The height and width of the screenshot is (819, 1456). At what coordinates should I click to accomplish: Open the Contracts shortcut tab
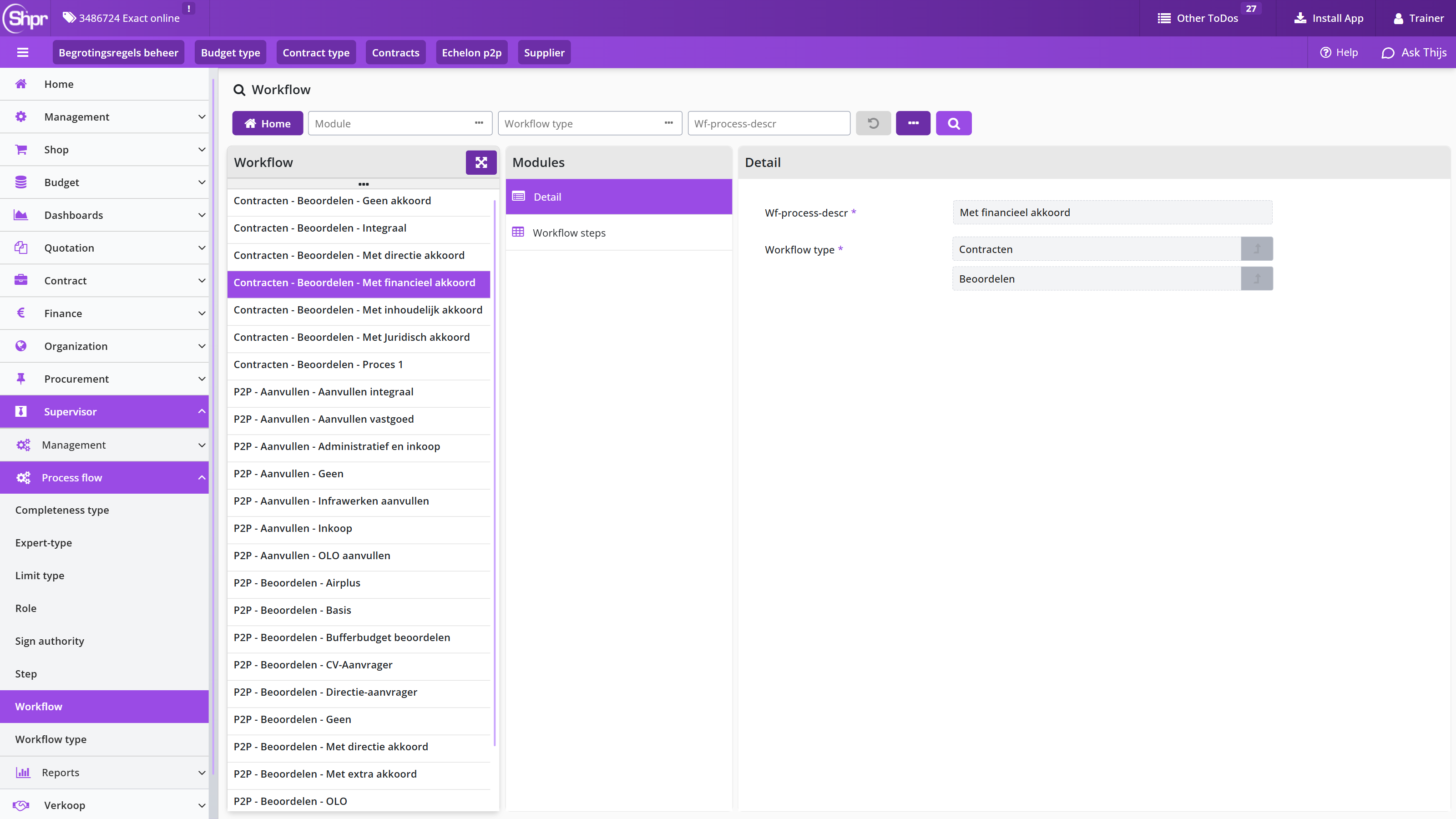pyautogui.click(x=396, y=53)
